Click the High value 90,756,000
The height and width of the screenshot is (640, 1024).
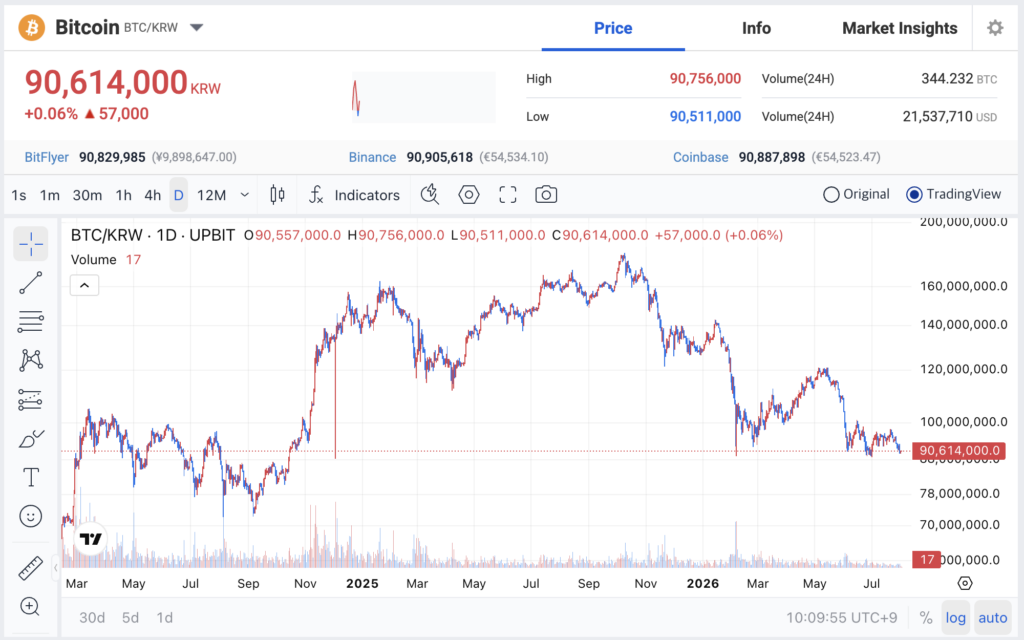[705, 79]
